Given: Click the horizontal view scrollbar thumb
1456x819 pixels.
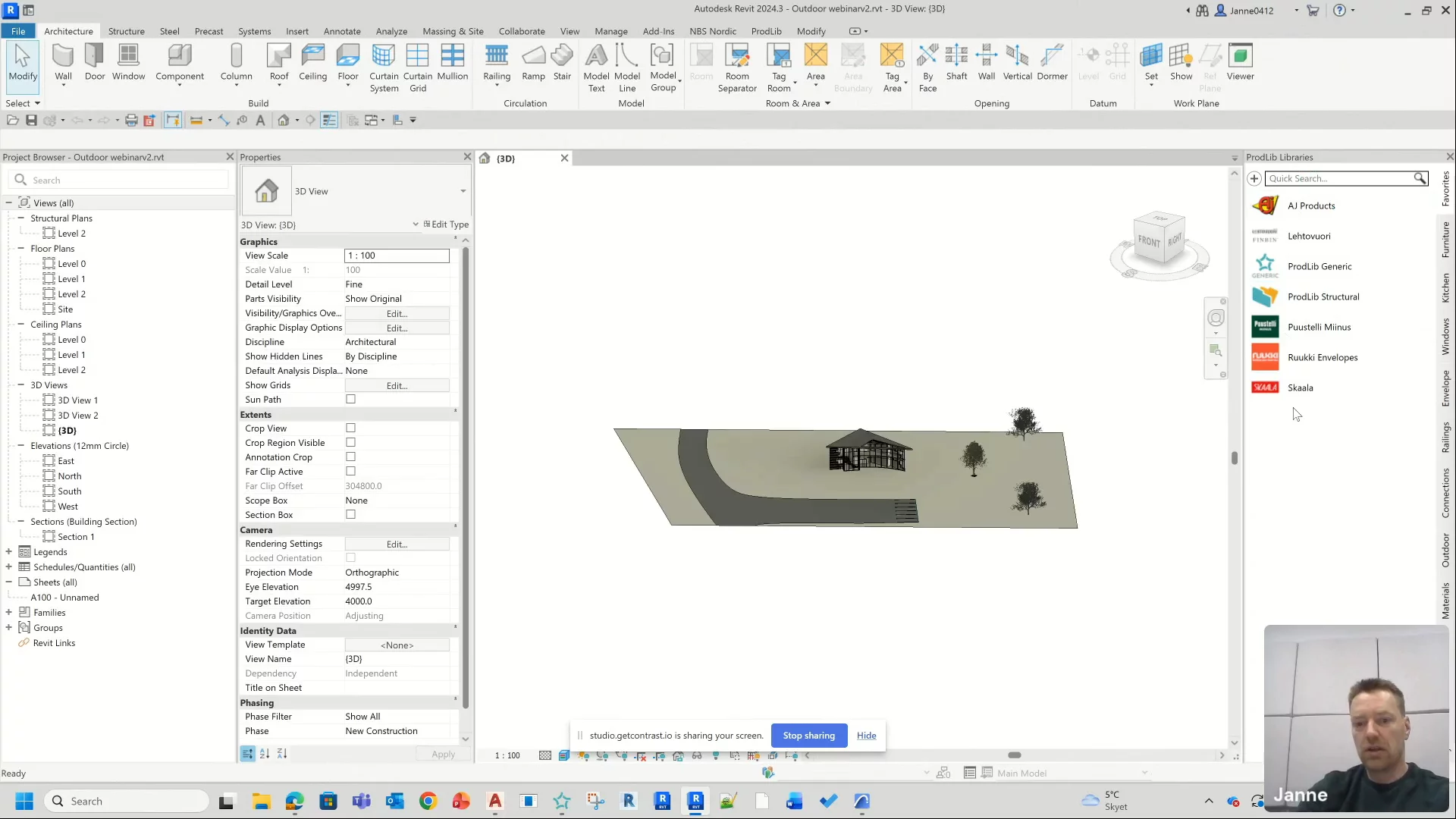Looking at the screenshot, I should pos(1014,755).
